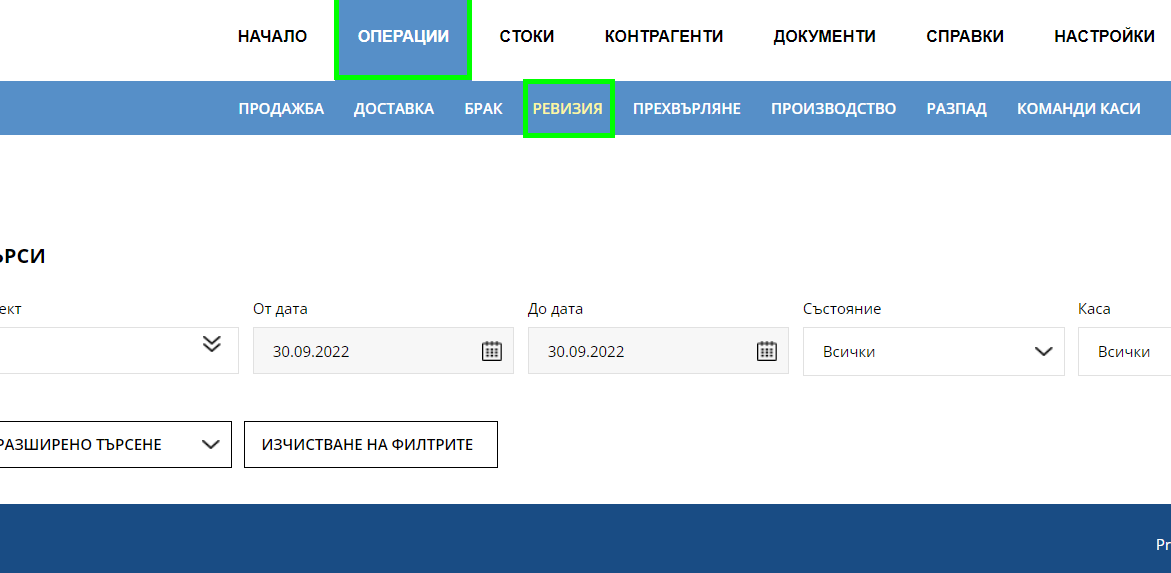
Task: Expand РАЗШИРЕНО ТЪРСЕНЕ options
Action: pos(116,445)
